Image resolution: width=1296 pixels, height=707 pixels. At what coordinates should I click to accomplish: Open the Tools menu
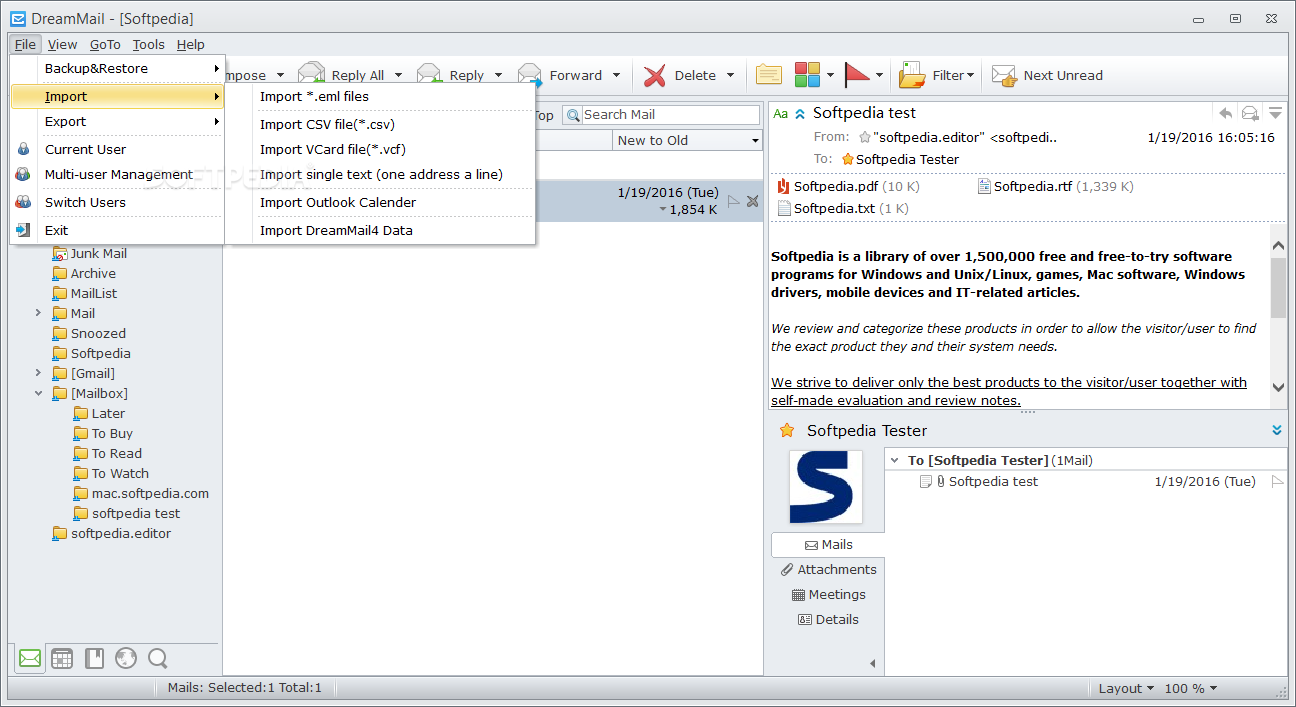pos(148,44)
